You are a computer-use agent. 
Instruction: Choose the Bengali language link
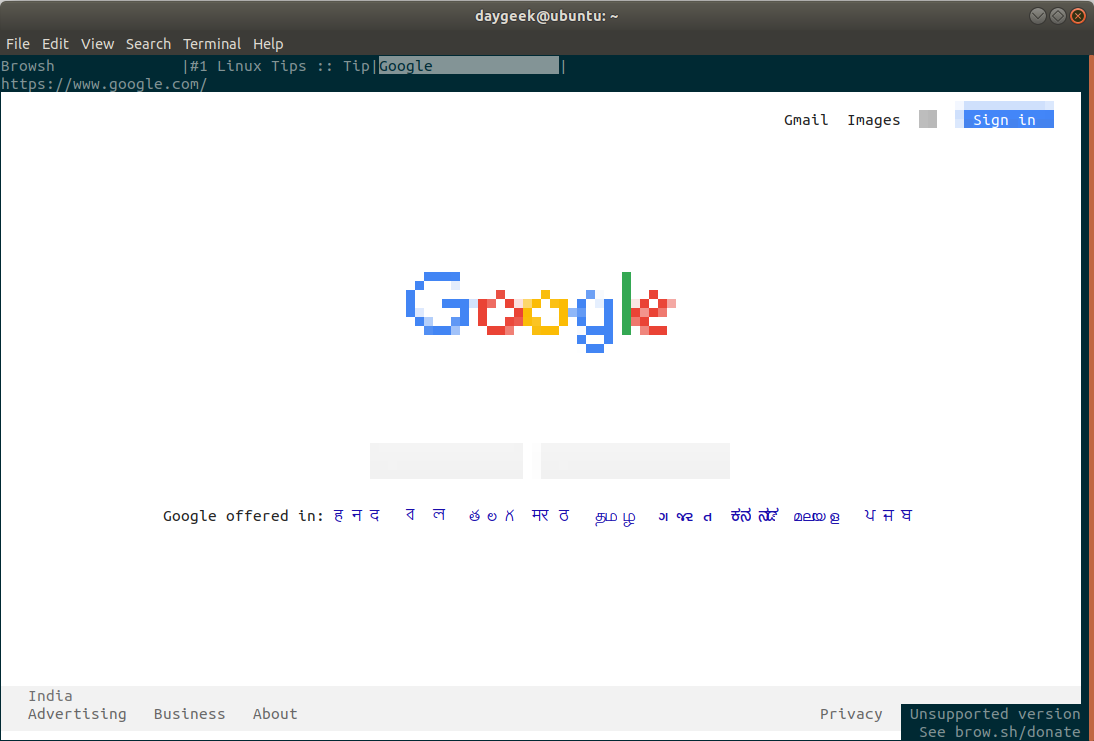click(x=425, y=516)
